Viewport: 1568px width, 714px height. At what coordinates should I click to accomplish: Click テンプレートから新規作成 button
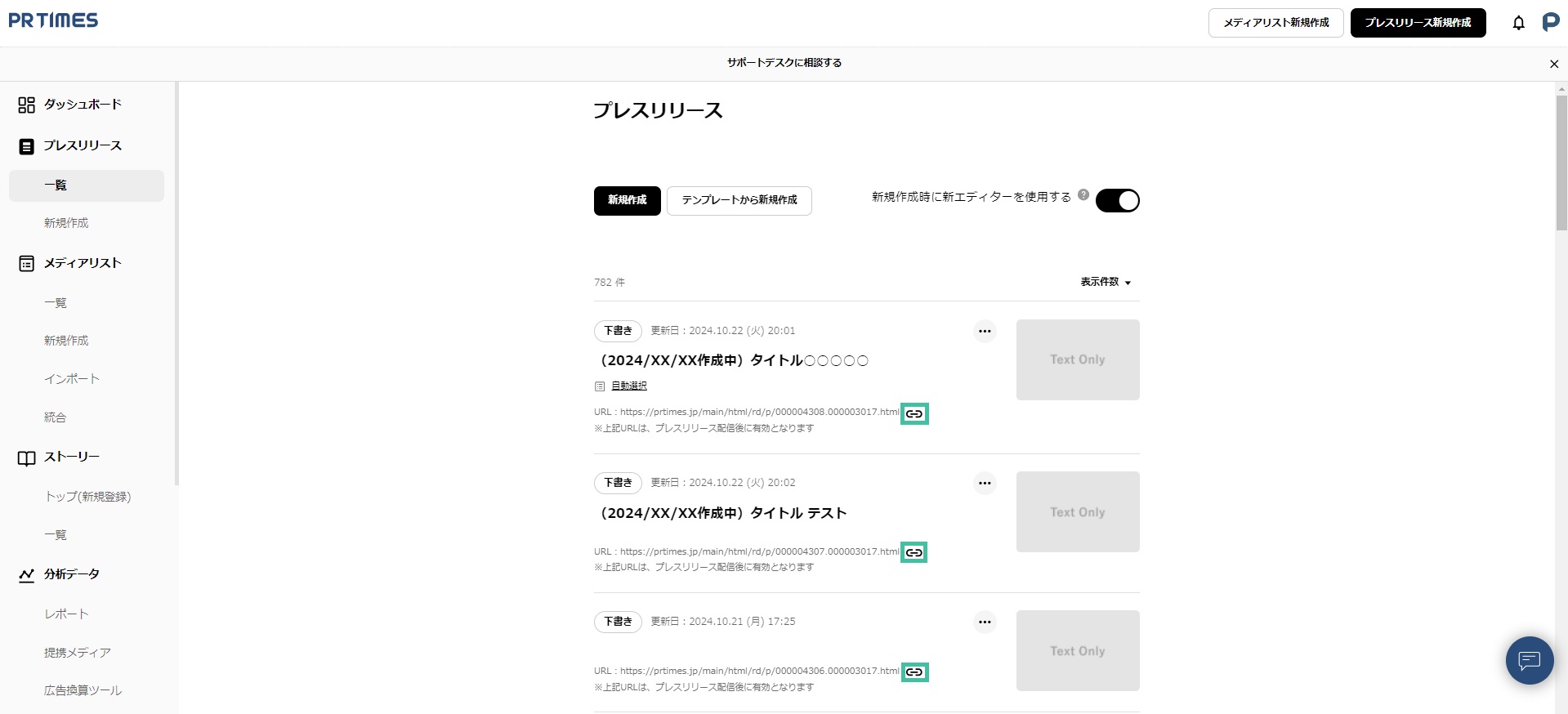(x=739, y=200)
